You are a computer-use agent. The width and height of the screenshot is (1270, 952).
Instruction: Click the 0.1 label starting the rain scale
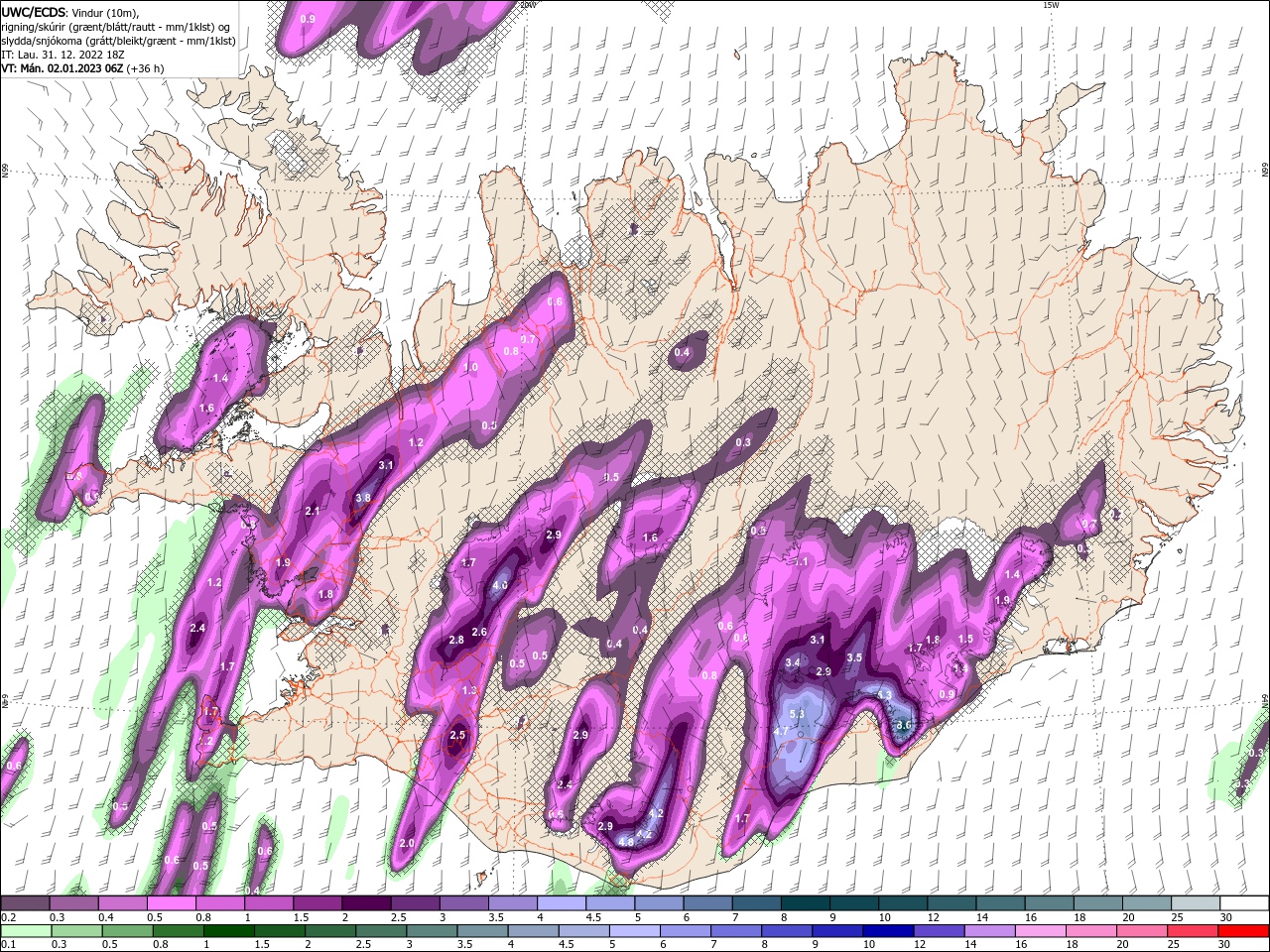coord(9,944)
